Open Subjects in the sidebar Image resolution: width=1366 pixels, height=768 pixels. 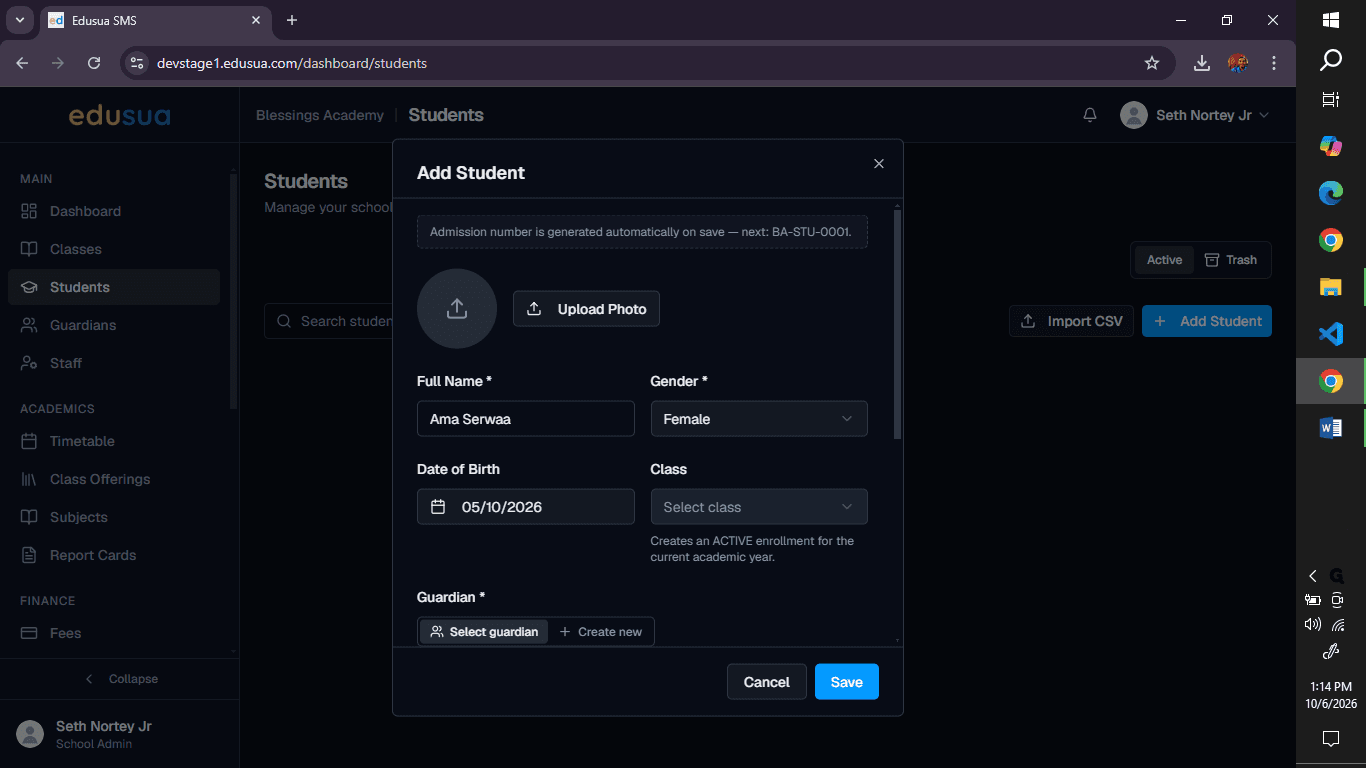click(x=114, y=517)
